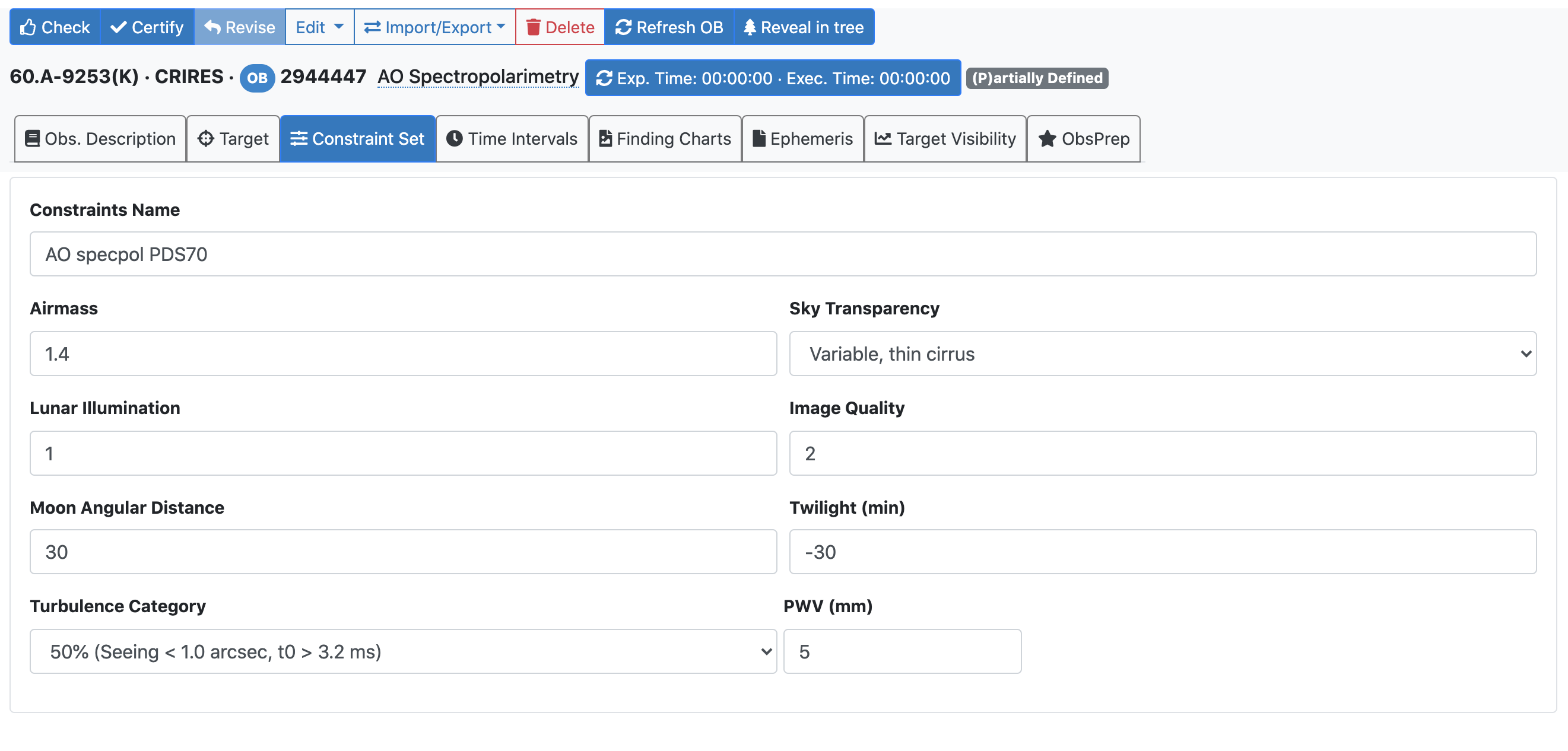Click the AO Spectropolarimetry OB name link
Screen dimensions: 1568x751
(x=477, y=77)
